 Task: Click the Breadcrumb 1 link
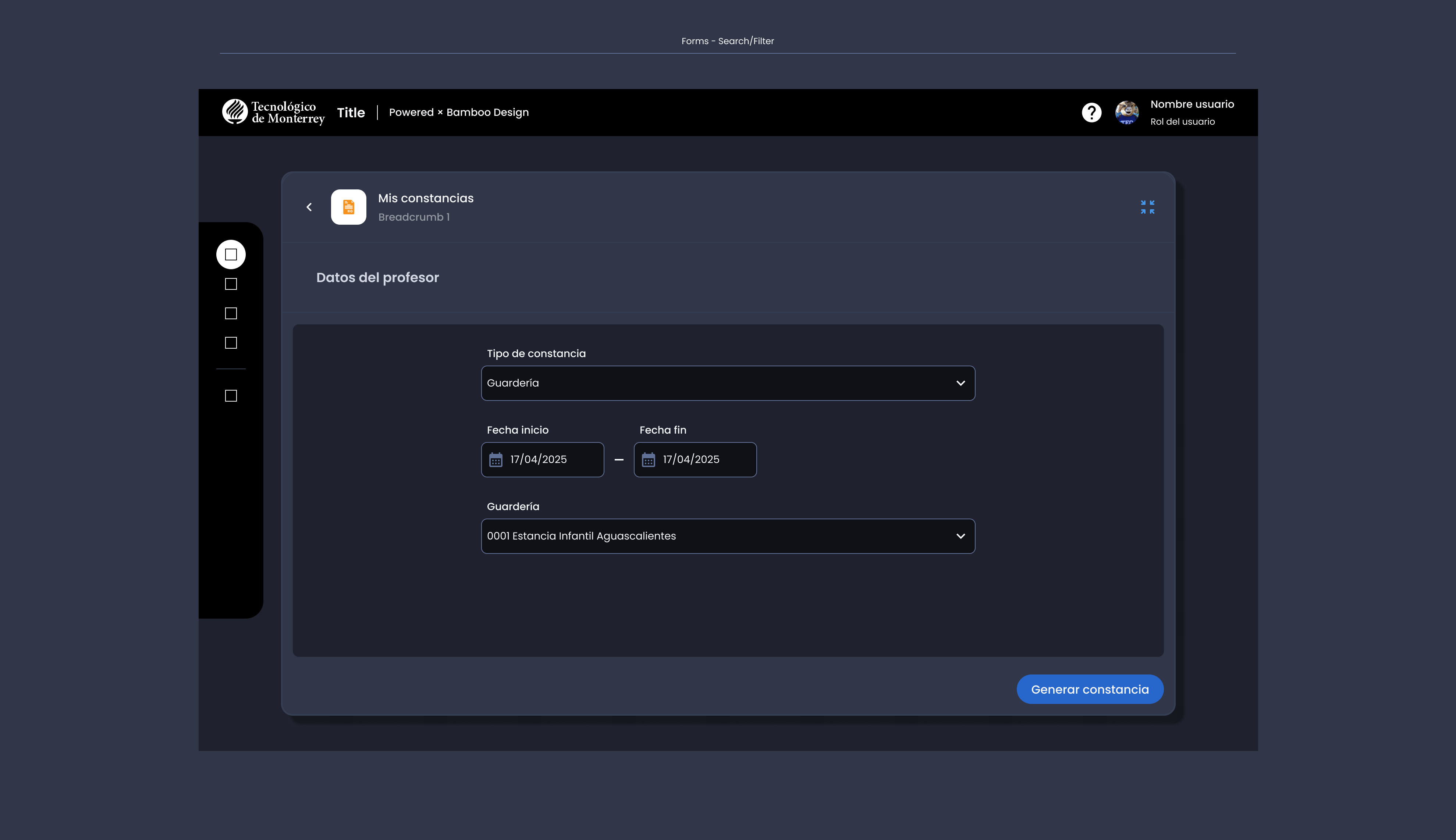tap(413, 217)
